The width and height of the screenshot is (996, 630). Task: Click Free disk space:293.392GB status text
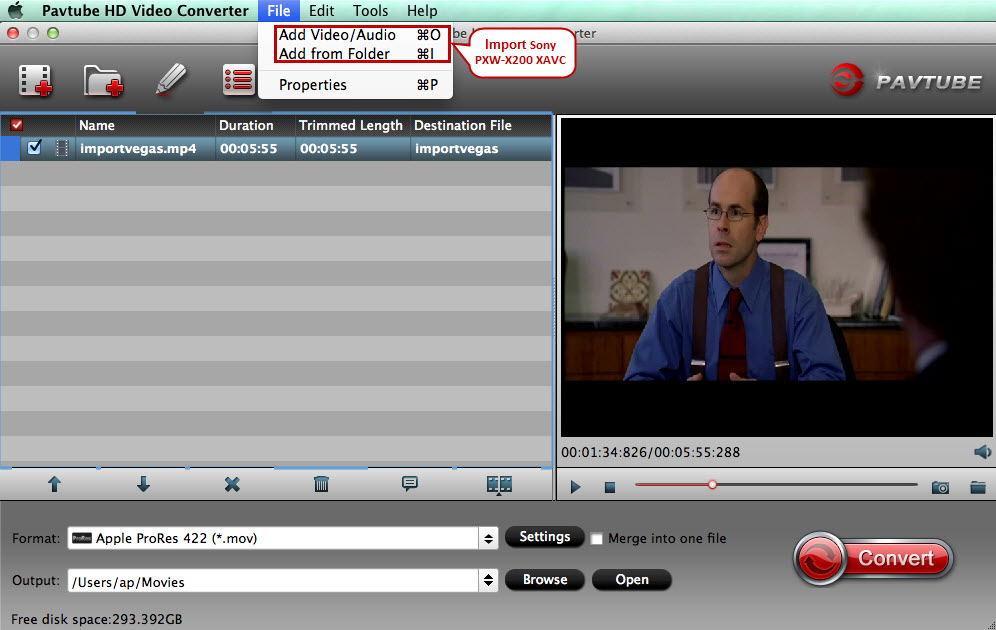pos(97,619)
